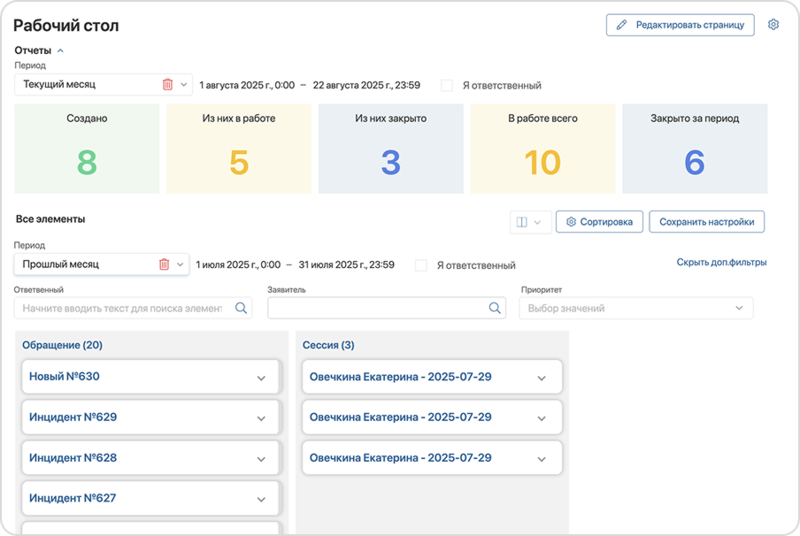Collapse the 'Отчеты' section chevron
The width and height of the screenshot is (800, 536).
click(x=60, y=50)
